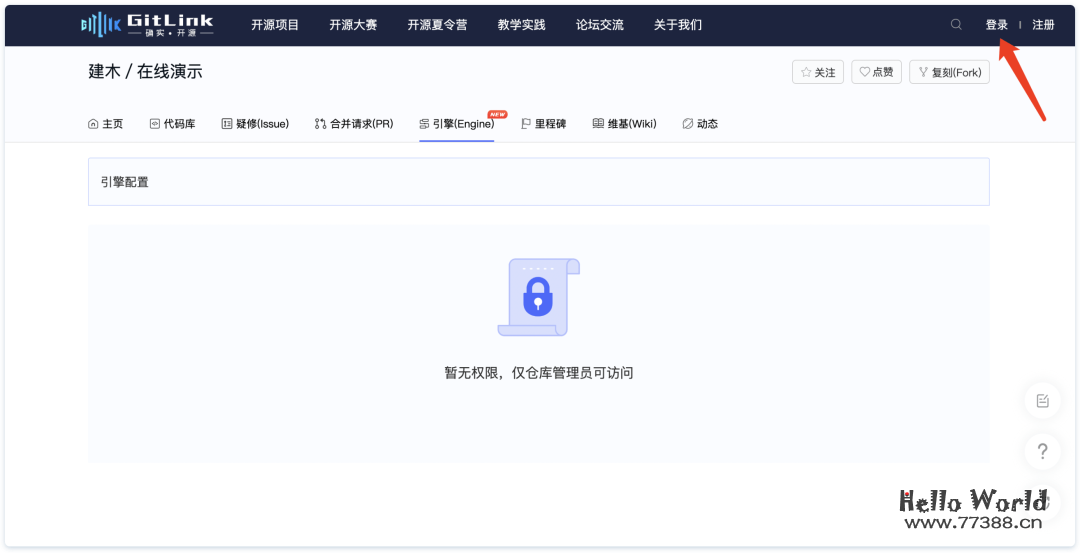Click the search magnifier icon
The width and height of the screenshot is (1080, 553).
click(956, 25)
